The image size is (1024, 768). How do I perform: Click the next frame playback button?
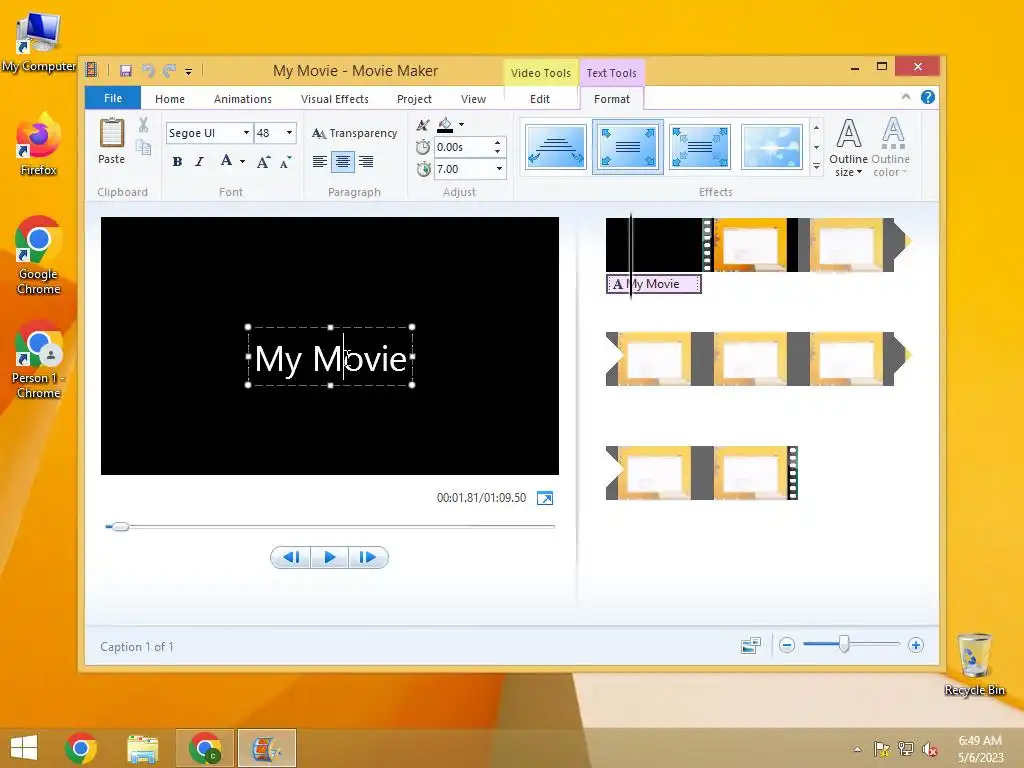(368, 557)
